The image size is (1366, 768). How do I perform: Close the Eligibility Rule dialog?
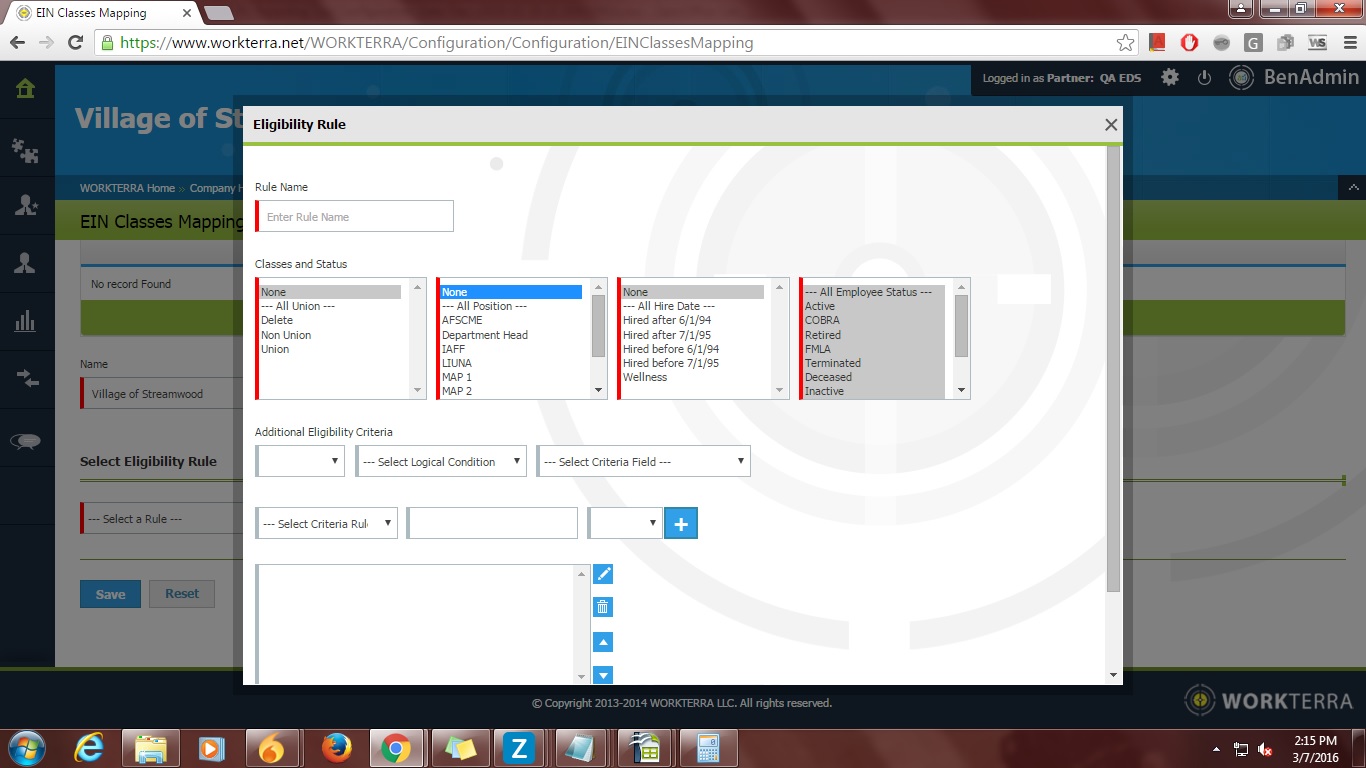pyautogui.click(x=1110, y=125)
